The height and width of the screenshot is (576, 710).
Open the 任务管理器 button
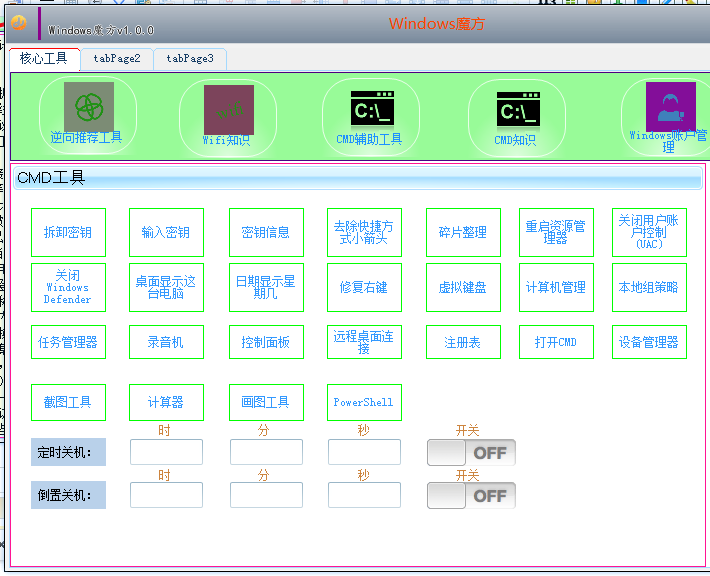click(68, 342)
